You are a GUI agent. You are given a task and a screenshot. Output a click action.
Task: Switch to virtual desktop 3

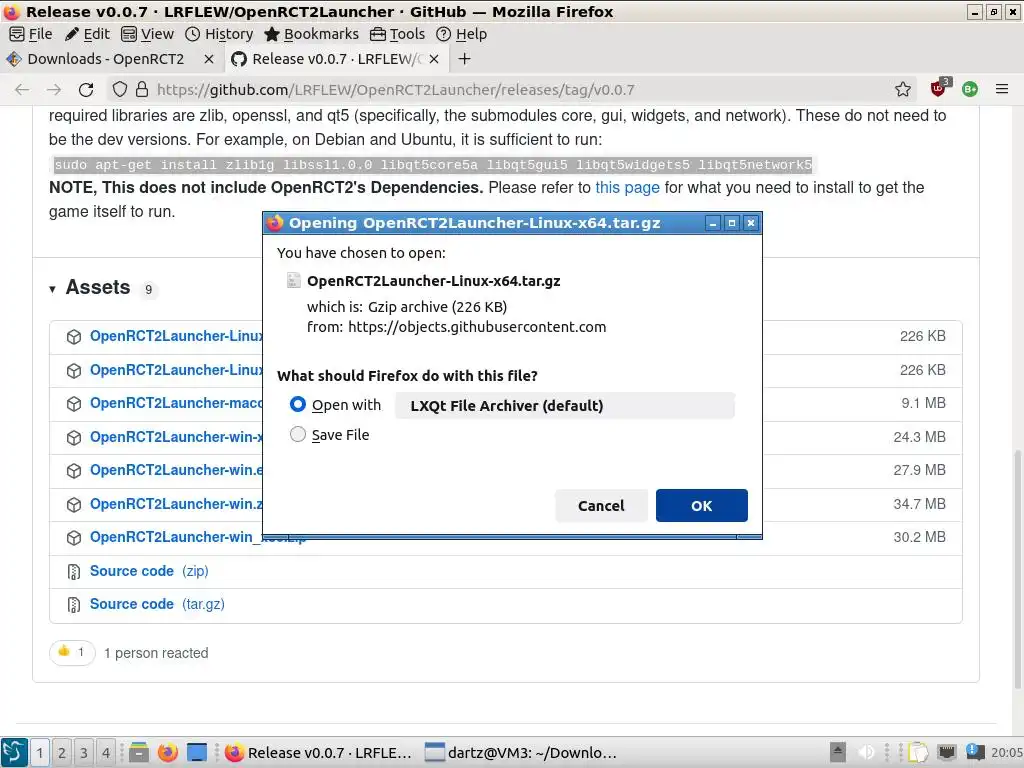click(84, 752)
